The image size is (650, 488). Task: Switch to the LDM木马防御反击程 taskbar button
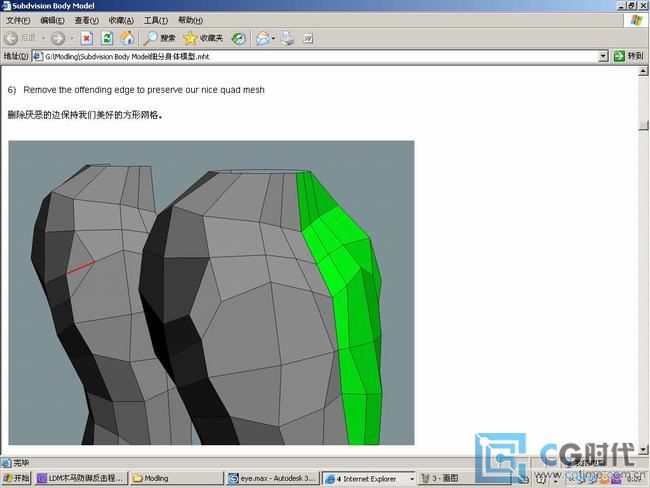coord(81,478)
